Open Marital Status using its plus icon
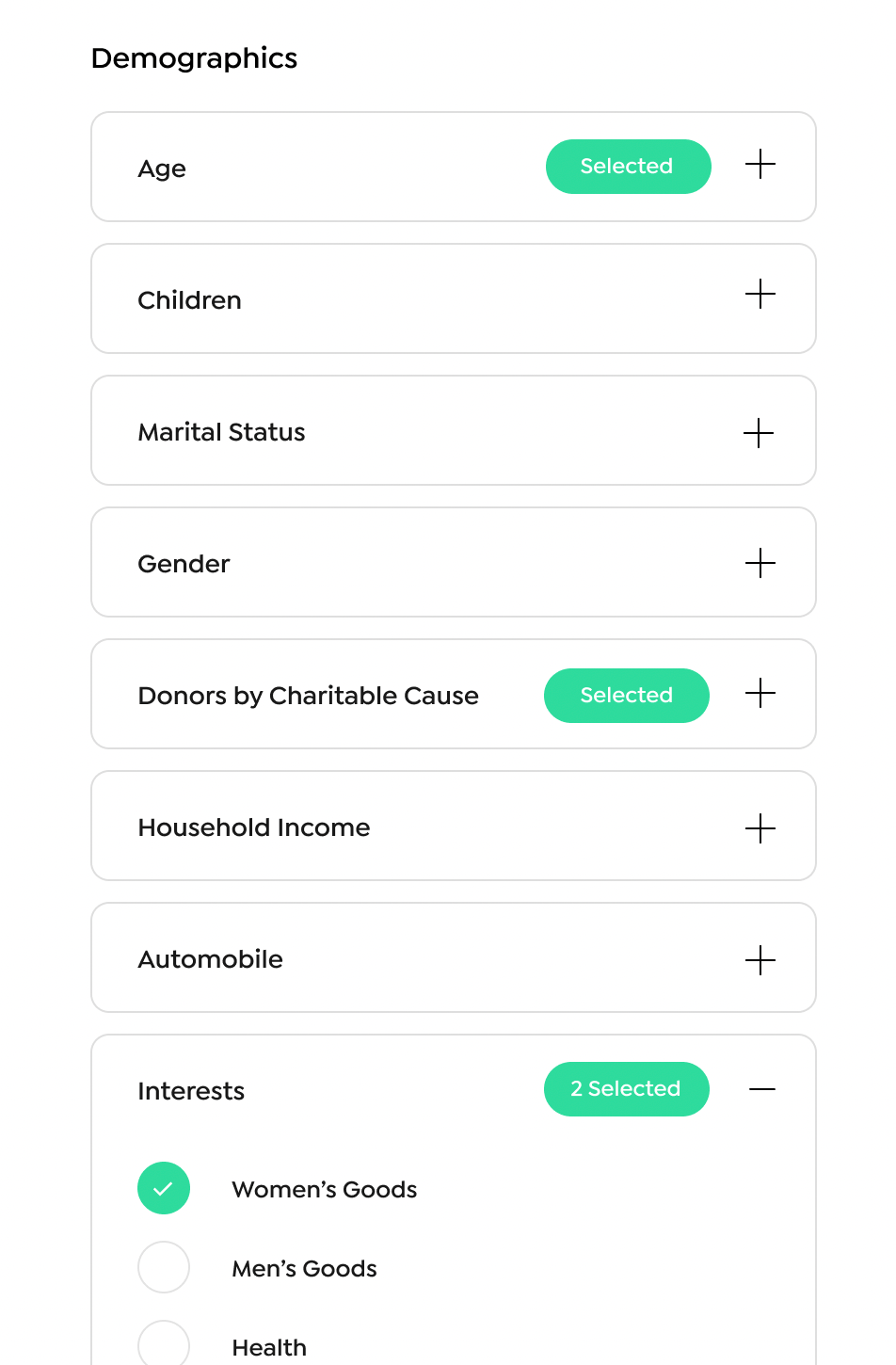This screenshot has height=1365, width=896. point(759,434)
